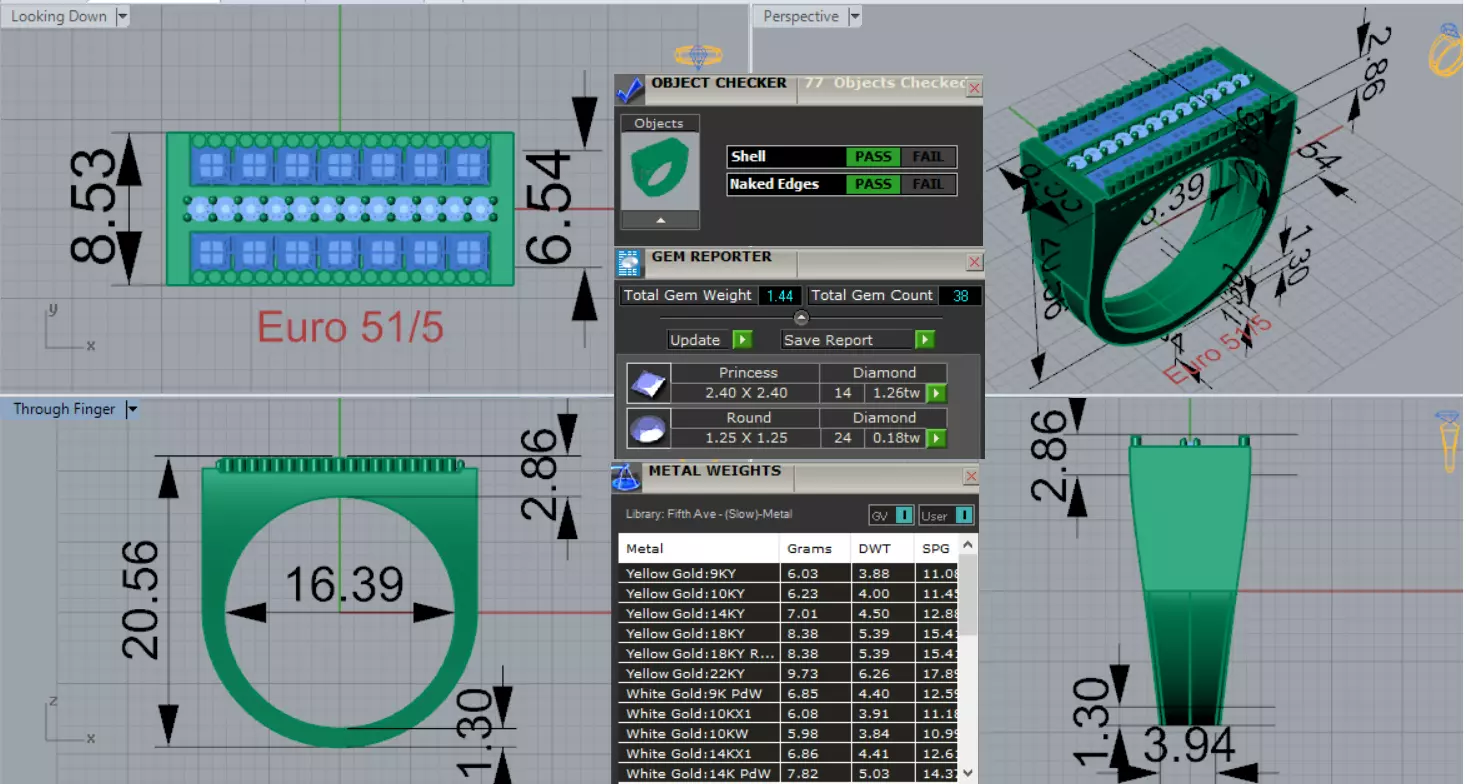Image resolution: width=1466 pixels, height=784 pixels.
Task: Open the Perspective viewport dropdown arrow
Action: (854, 16)
